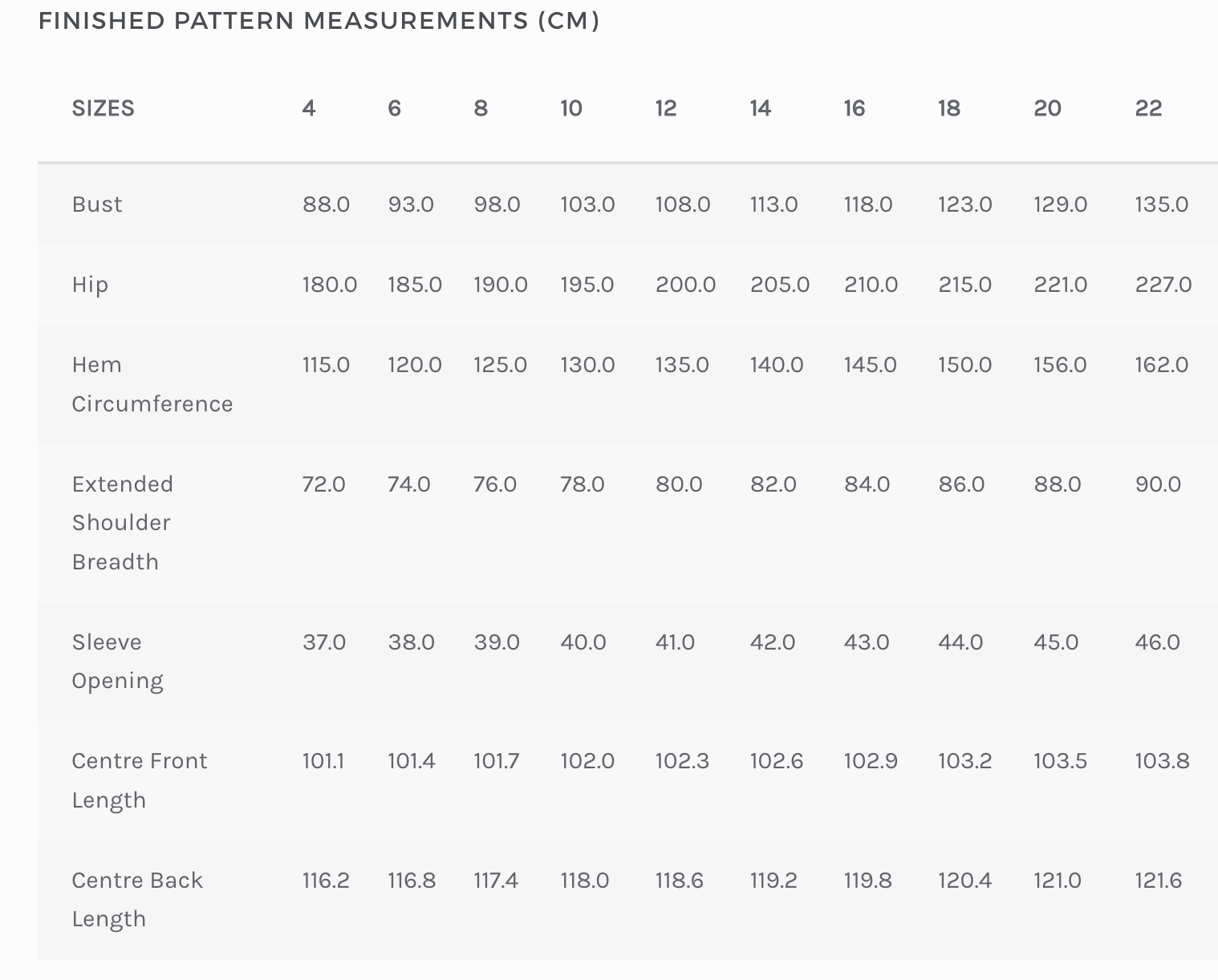Click shoulder breadth value 78.0
This screenshot has width=1218, height=980.
tap(582, 484)
